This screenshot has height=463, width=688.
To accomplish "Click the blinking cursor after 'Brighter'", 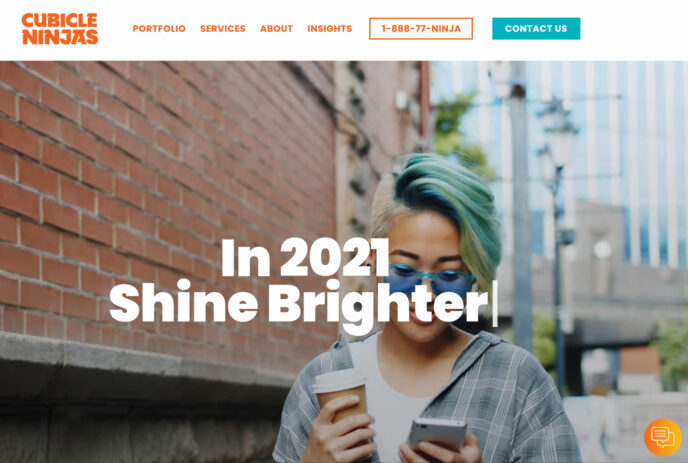I will 495,303.
